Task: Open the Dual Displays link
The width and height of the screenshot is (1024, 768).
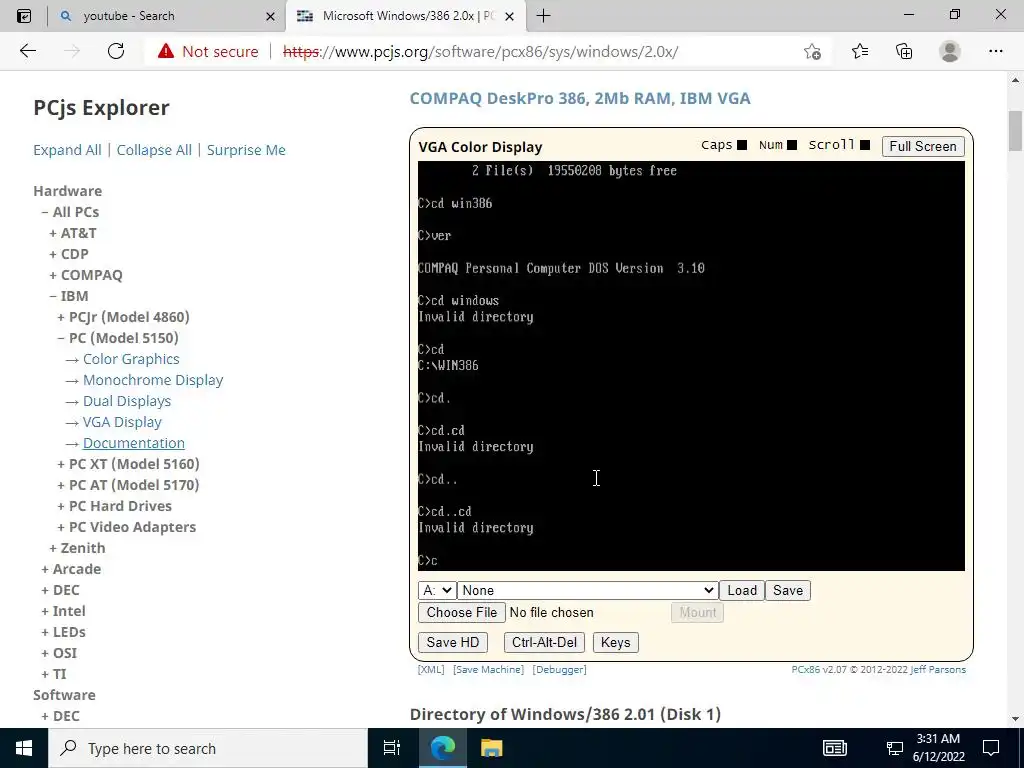Action: click(127, 401)
